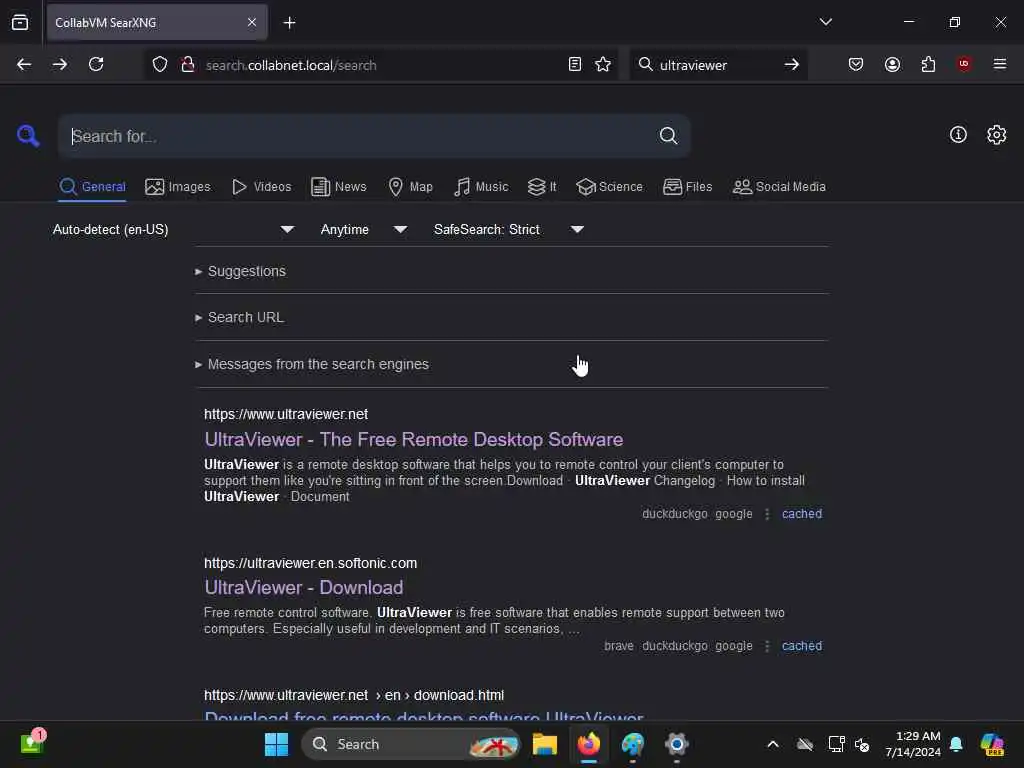Open Firefox View button in tab strip

pyautogui.click(x=20, y=22)
